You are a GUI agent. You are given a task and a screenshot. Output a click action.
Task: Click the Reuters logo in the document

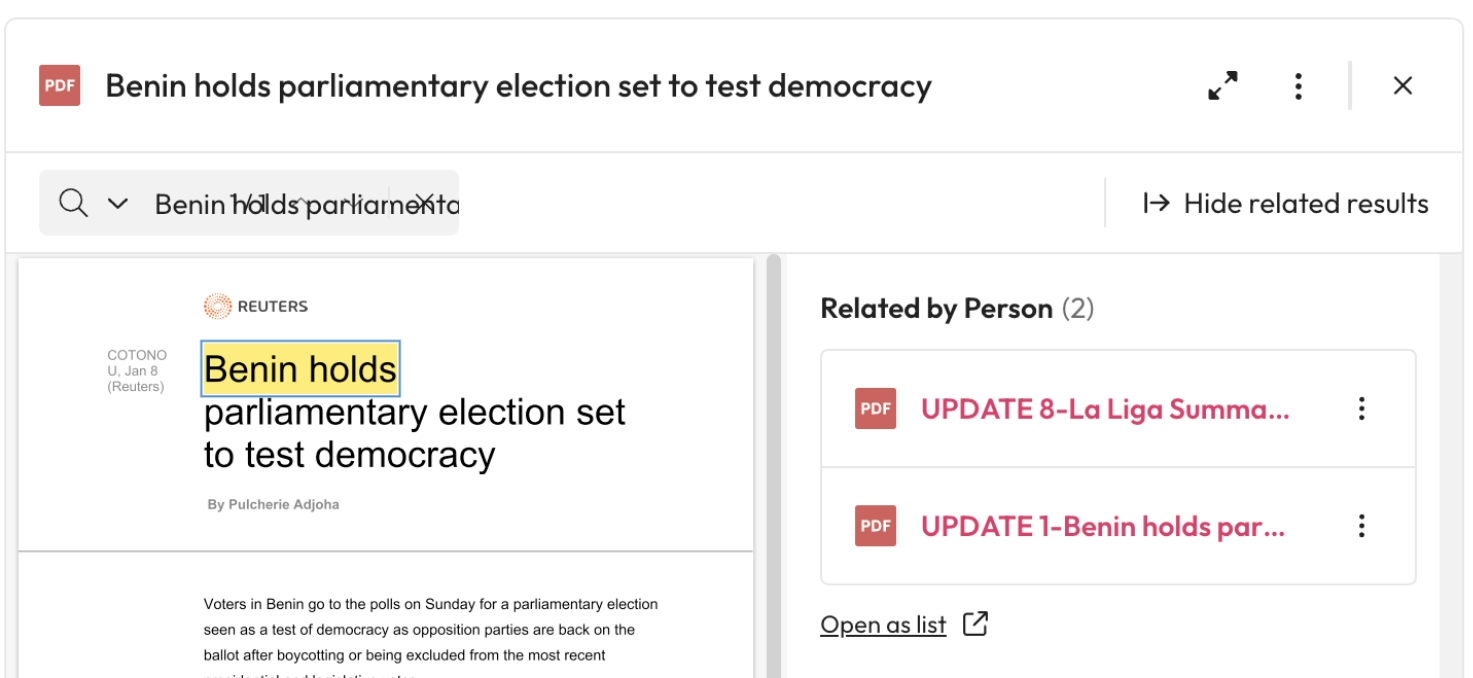point(256,306)
